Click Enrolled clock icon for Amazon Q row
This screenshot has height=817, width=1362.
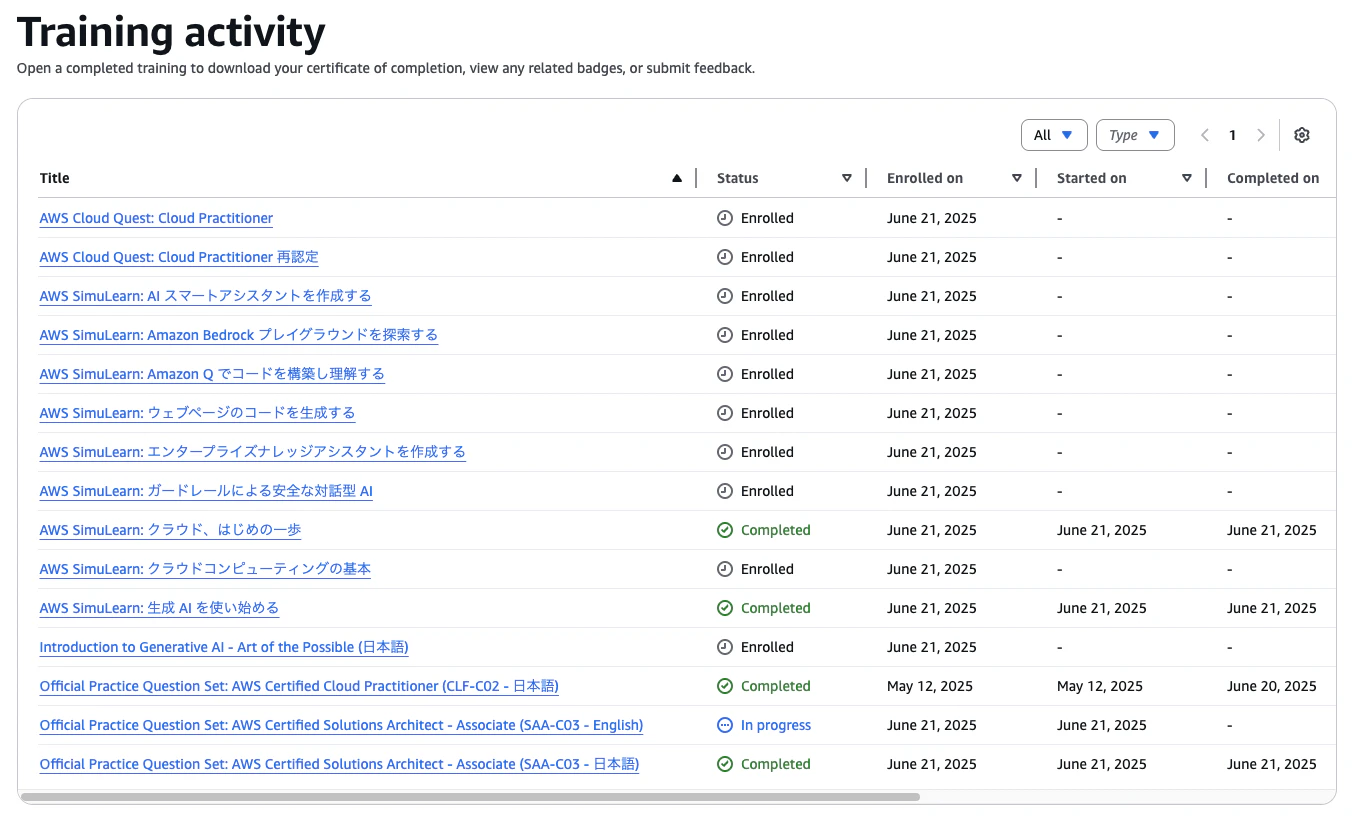725,374
